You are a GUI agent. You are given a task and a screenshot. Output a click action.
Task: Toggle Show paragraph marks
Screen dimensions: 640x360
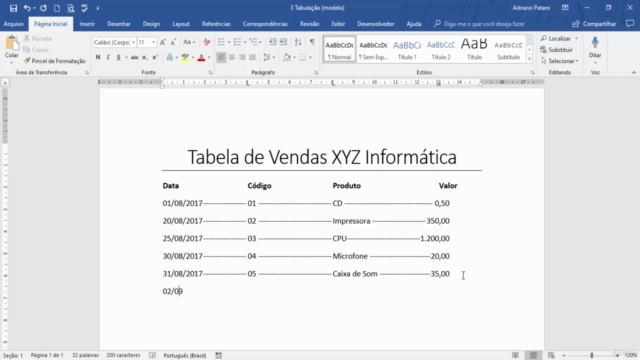[312, 42]
